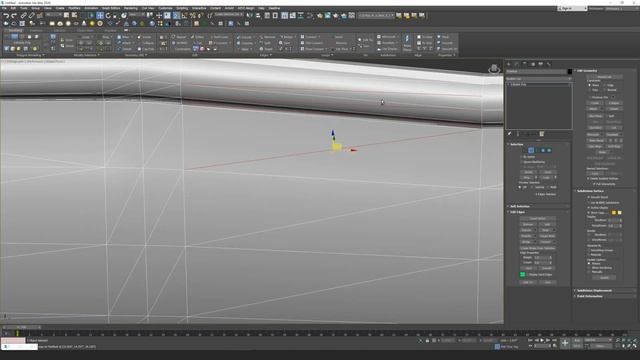This screenshot has width=640, height=360.
Task: Select the Off preview selection radio
Action: [520, 187]
